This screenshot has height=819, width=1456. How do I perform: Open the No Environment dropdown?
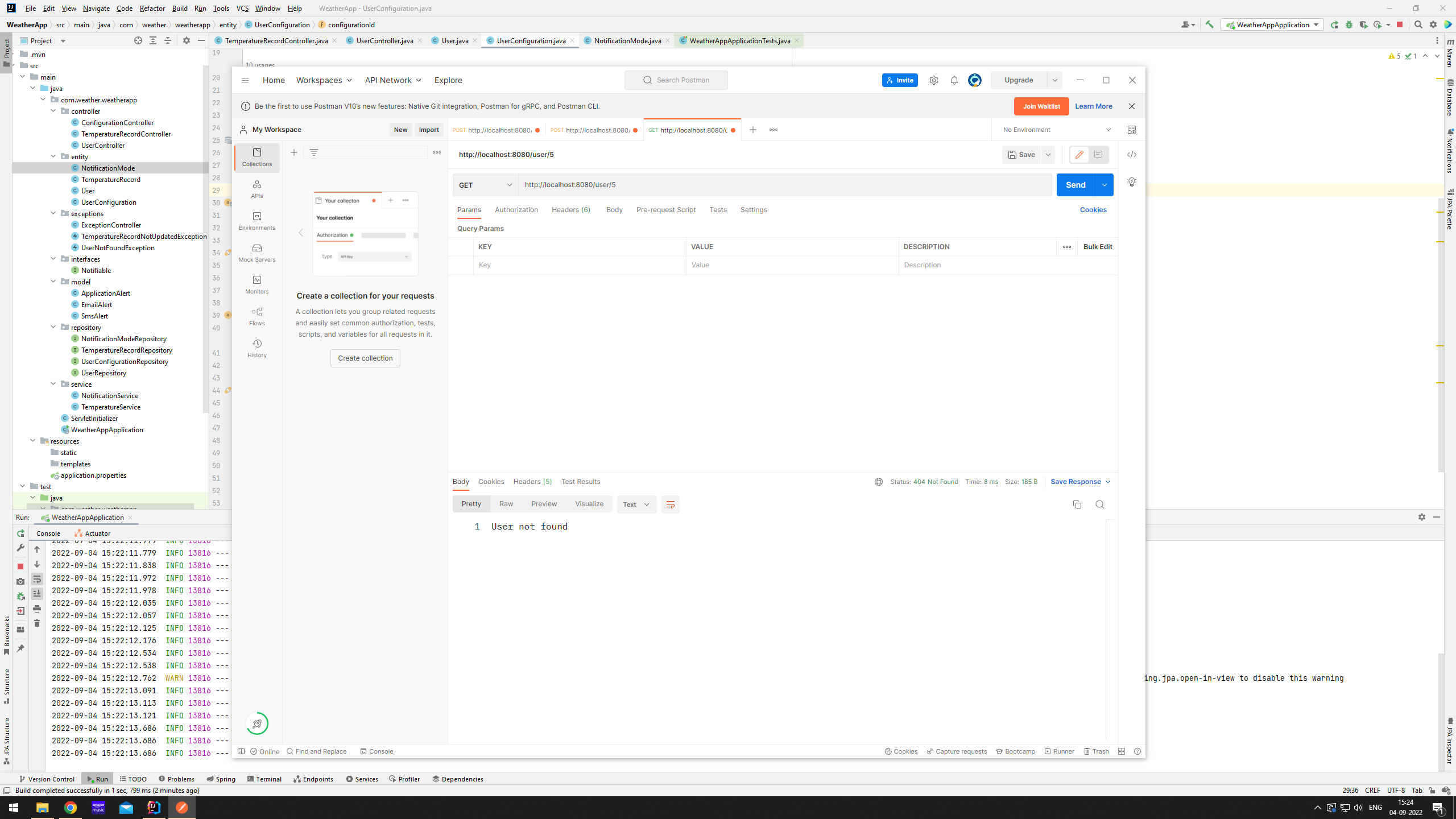[1057, 130]
